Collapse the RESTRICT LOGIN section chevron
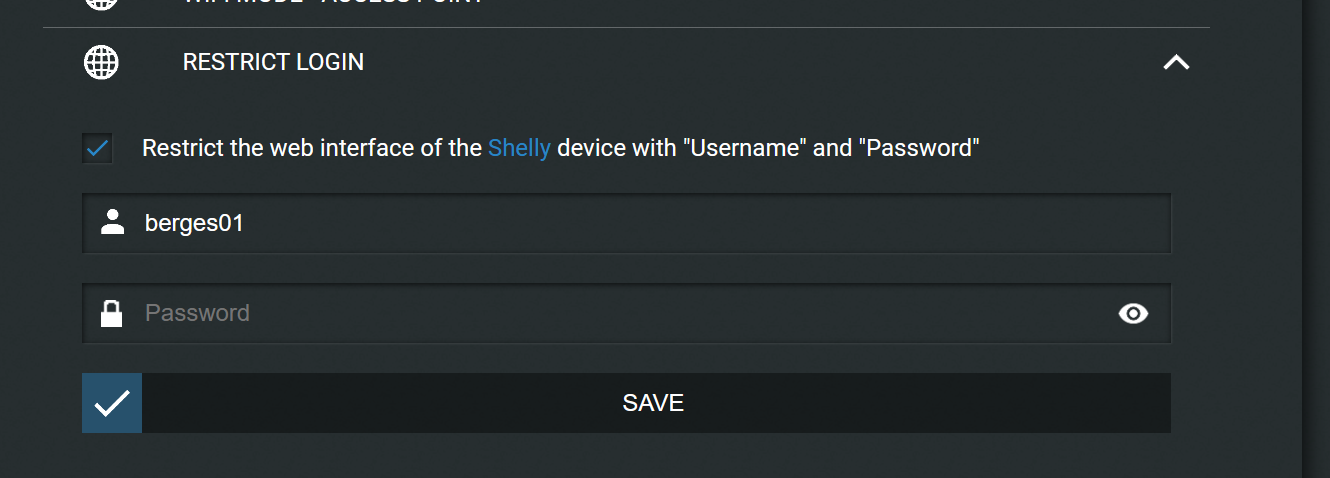 (1176, 62)
